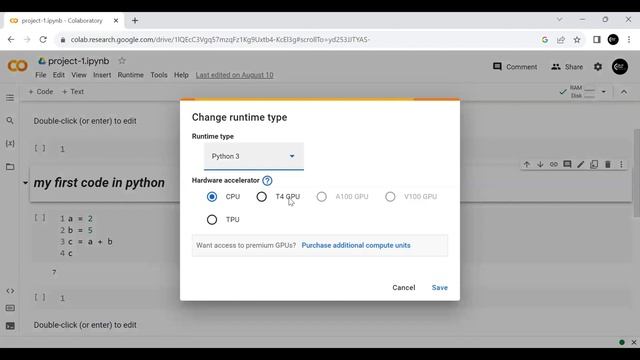Open the File menu
The width and height of the screenshot is (640, 360).
coord(40,75)
